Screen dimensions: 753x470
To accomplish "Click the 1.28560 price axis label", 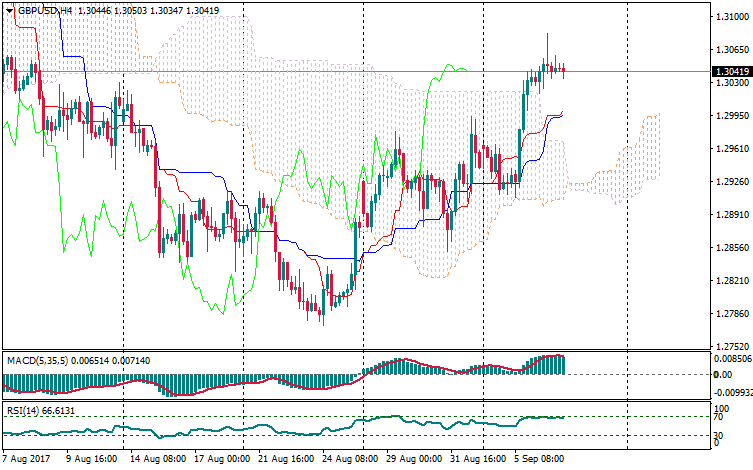I will (728, 247).
